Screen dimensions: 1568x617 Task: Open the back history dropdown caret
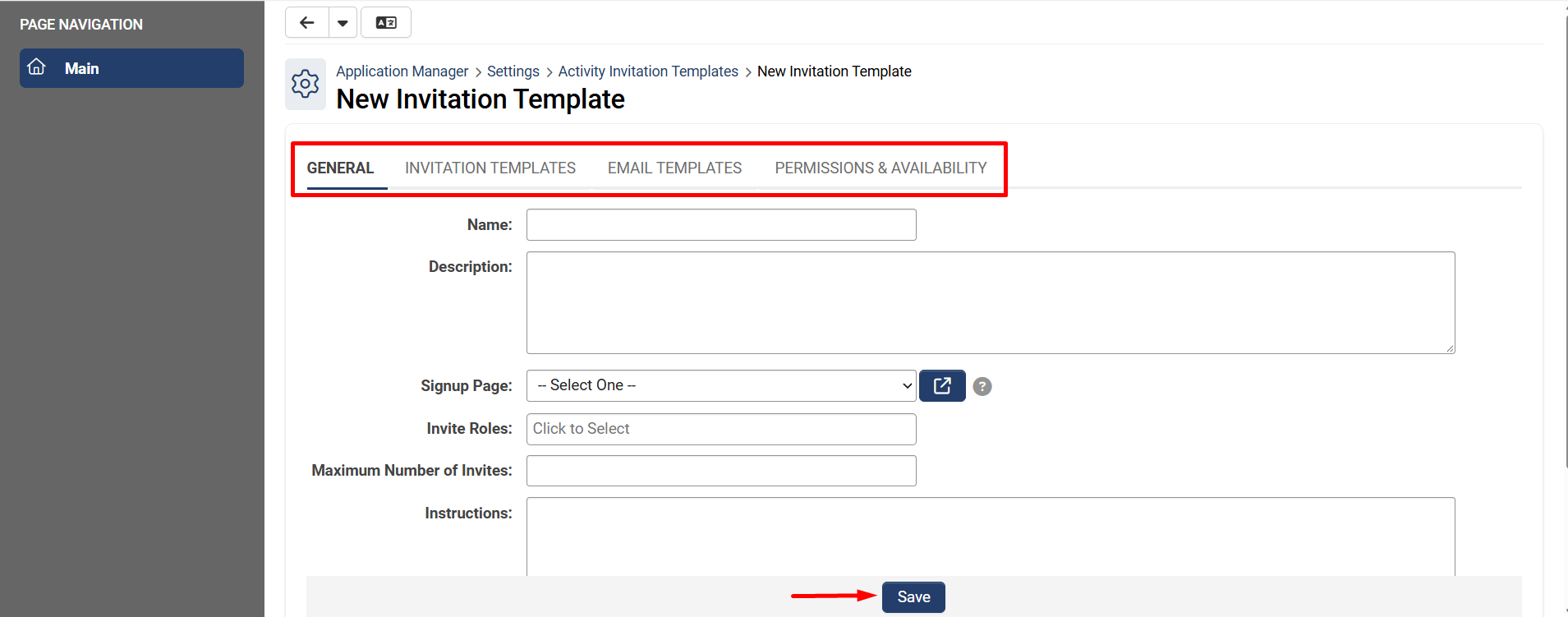(x=343, y=23)
